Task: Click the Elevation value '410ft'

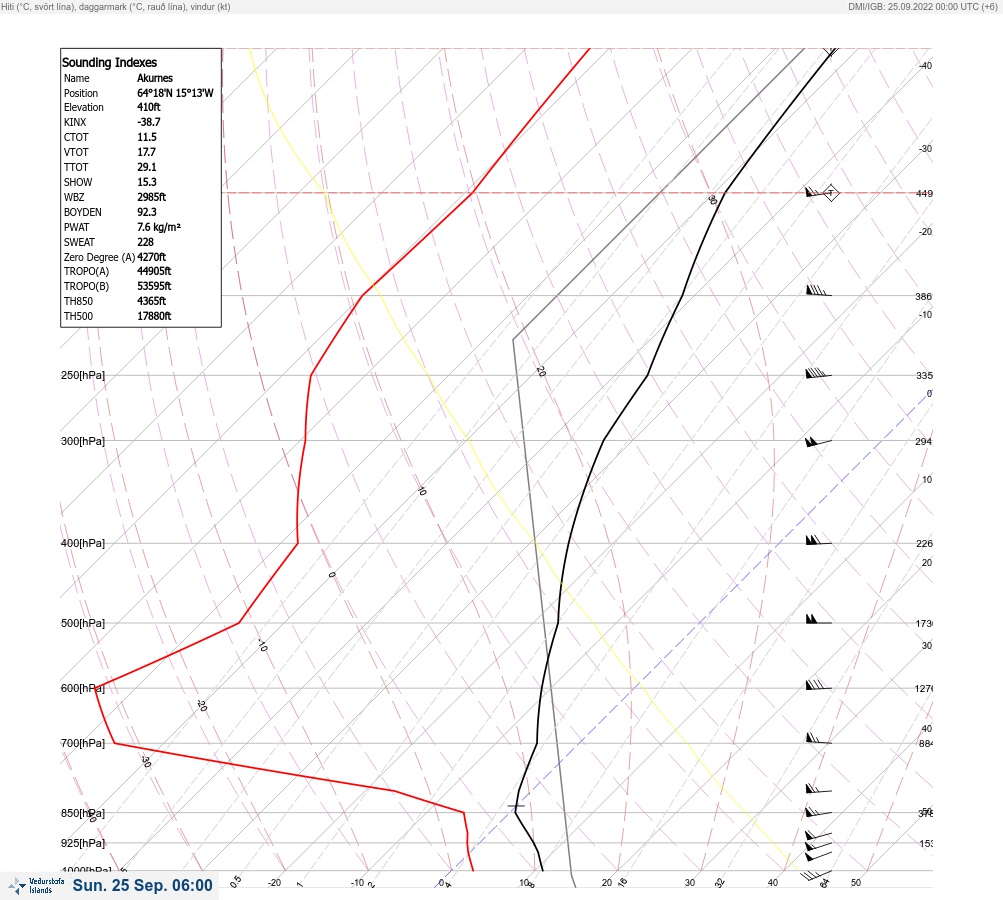Action: pyautogui.click(x=148, y=107)
